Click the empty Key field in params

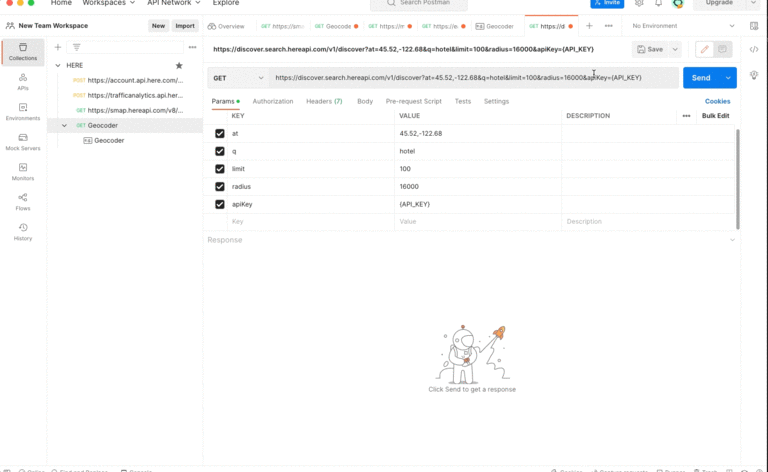click(x=311, y=222)
